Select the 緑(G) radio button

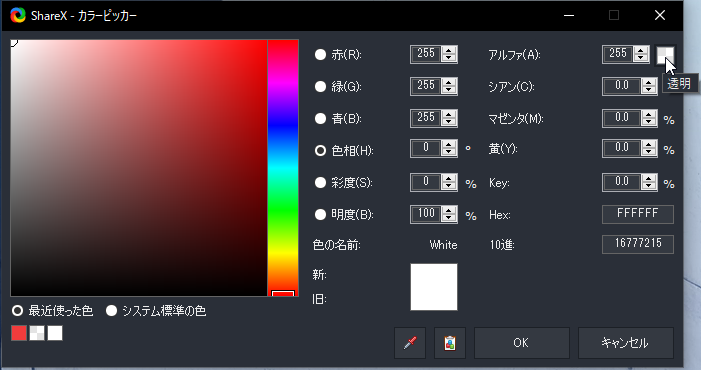320,86
